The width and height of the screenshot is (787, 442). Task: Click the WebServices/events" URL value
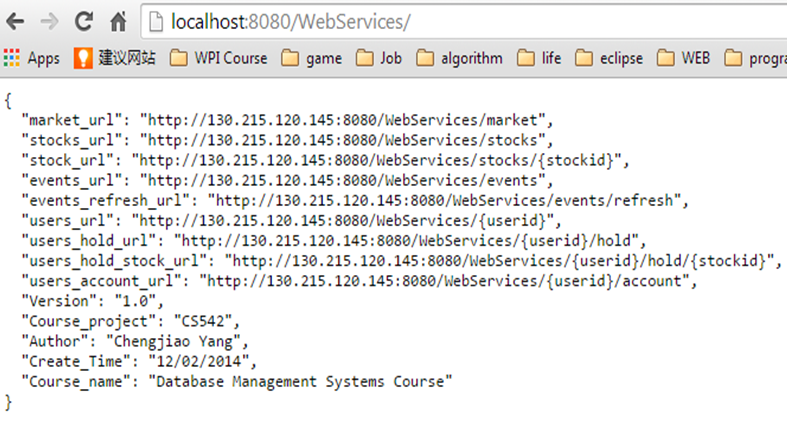pos(342,181)
